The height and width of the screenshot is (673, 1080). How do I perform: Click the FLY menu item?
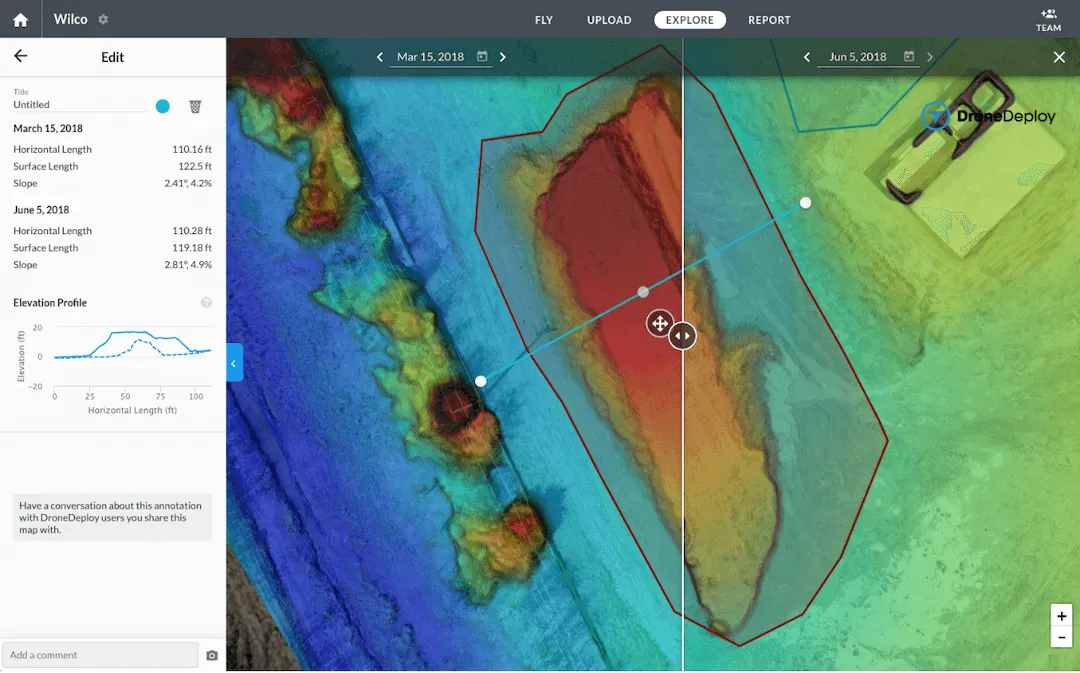(x=543, y=19)
